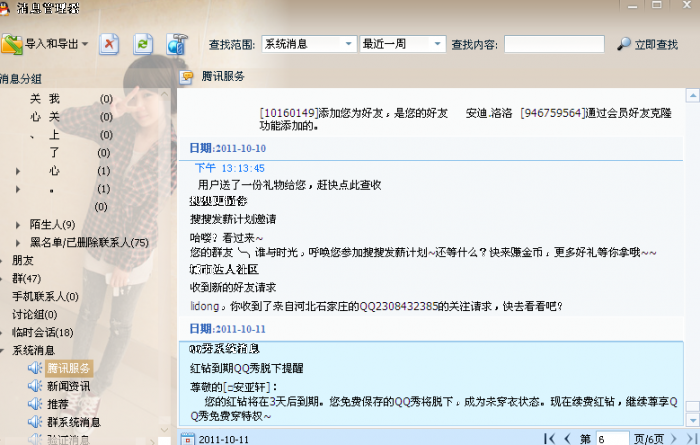Select the 朋友 group
Image resolution: width=700 pixels, height=445 pixels.
[23, 261]
